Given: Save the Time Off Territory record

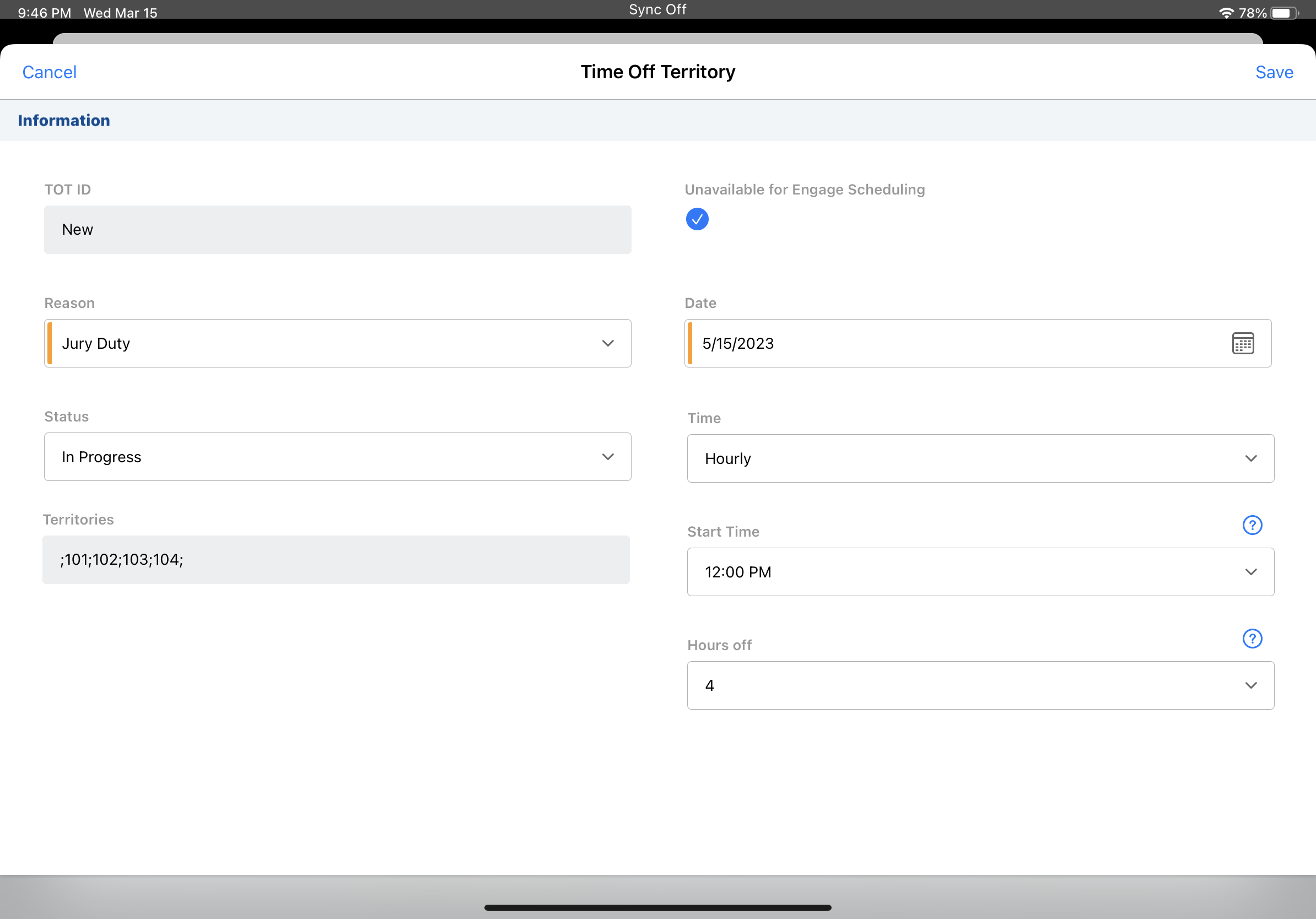Looking at the screenshot, I should [1274, 72].
